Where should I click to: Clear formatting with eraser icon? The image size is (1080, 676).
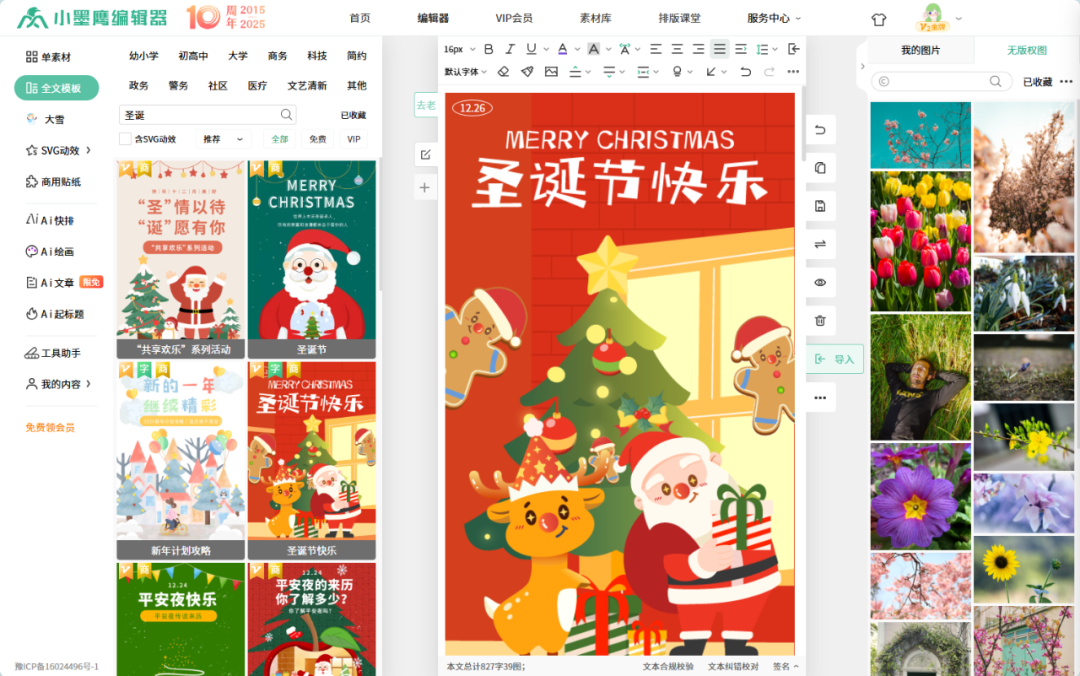[x=503, y=72]
